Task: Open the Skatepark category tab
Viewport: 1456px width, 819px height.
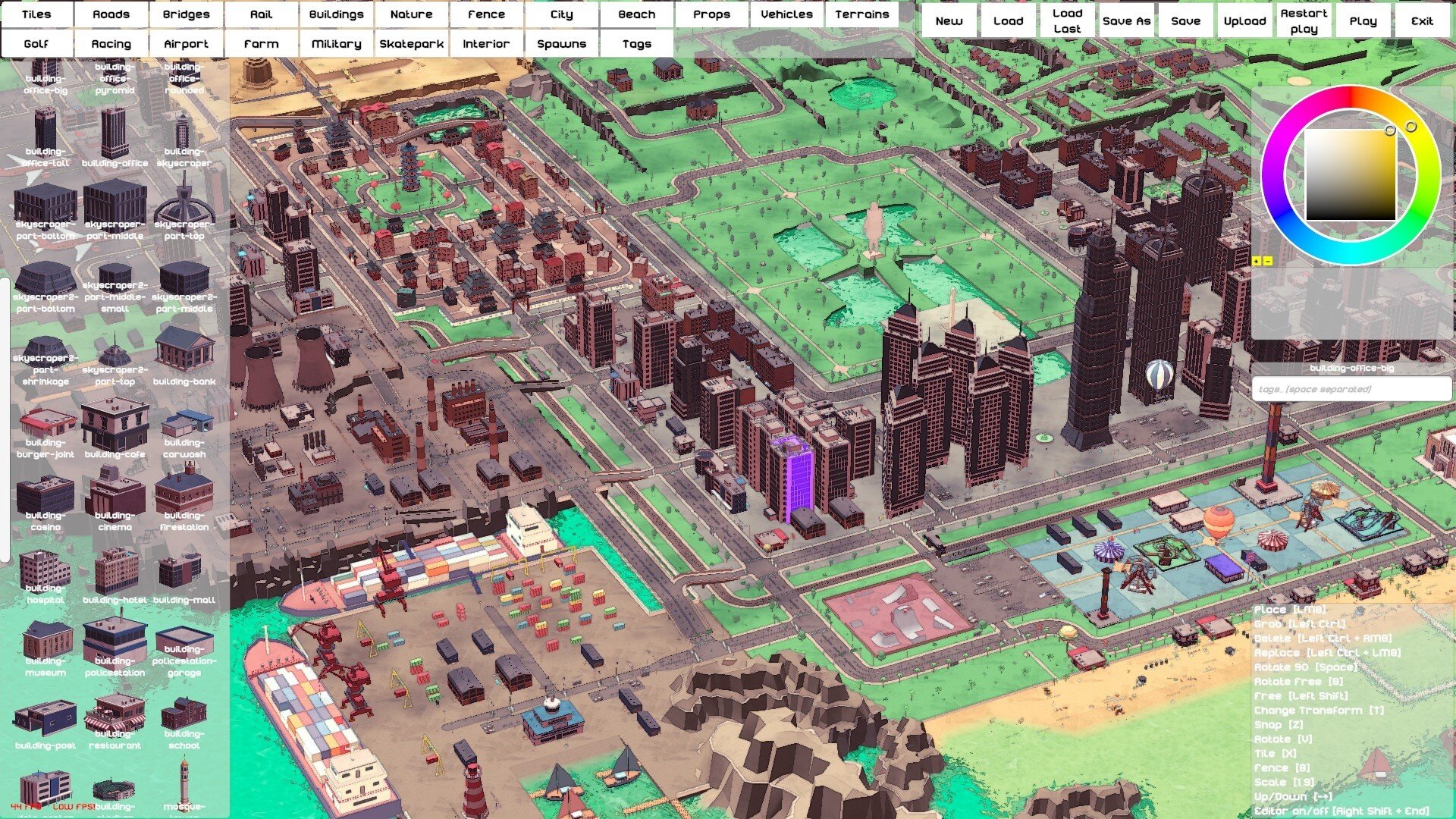Action: pos(411,44)
